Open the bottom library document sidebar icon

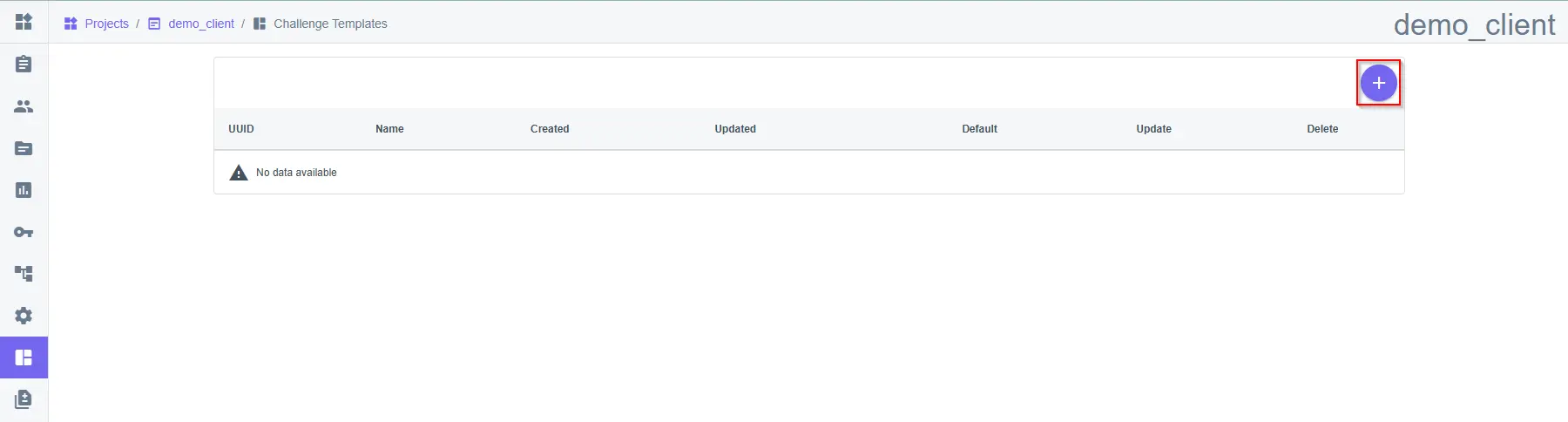pyautogui.click(x=24, y=399)
